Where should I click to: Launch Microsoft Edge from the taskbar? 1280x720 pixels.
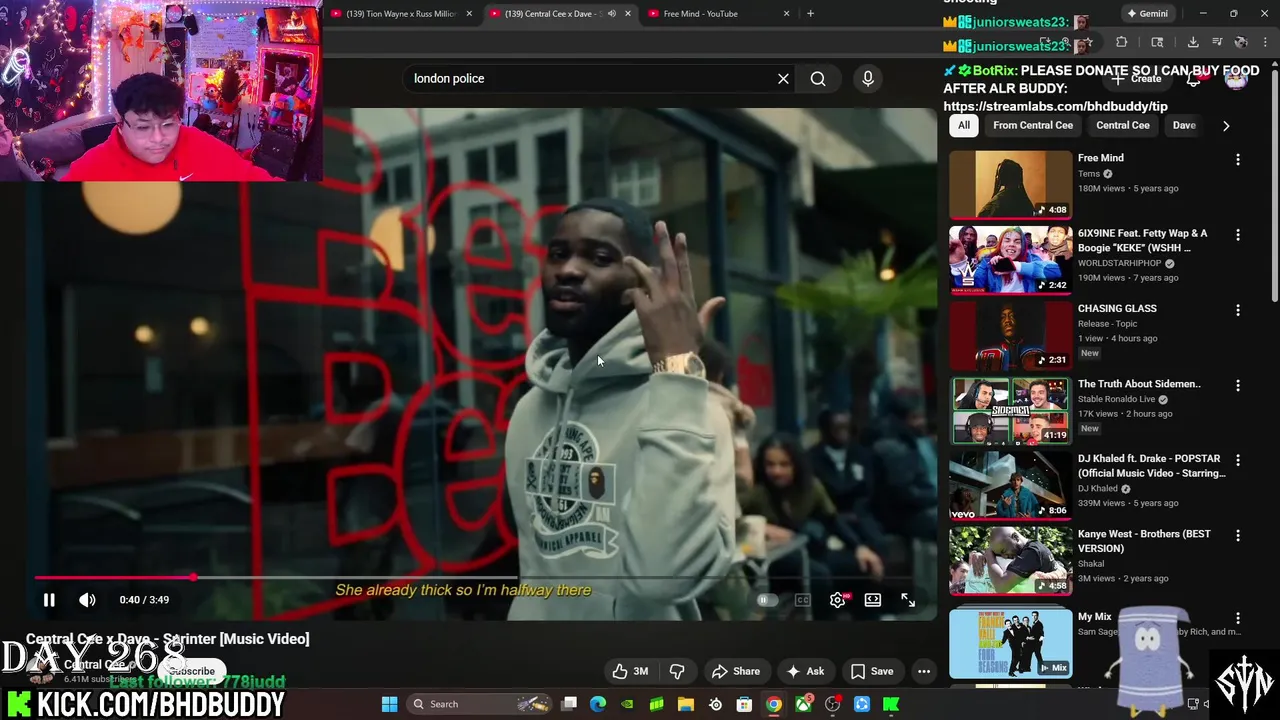tap(598, 704)
